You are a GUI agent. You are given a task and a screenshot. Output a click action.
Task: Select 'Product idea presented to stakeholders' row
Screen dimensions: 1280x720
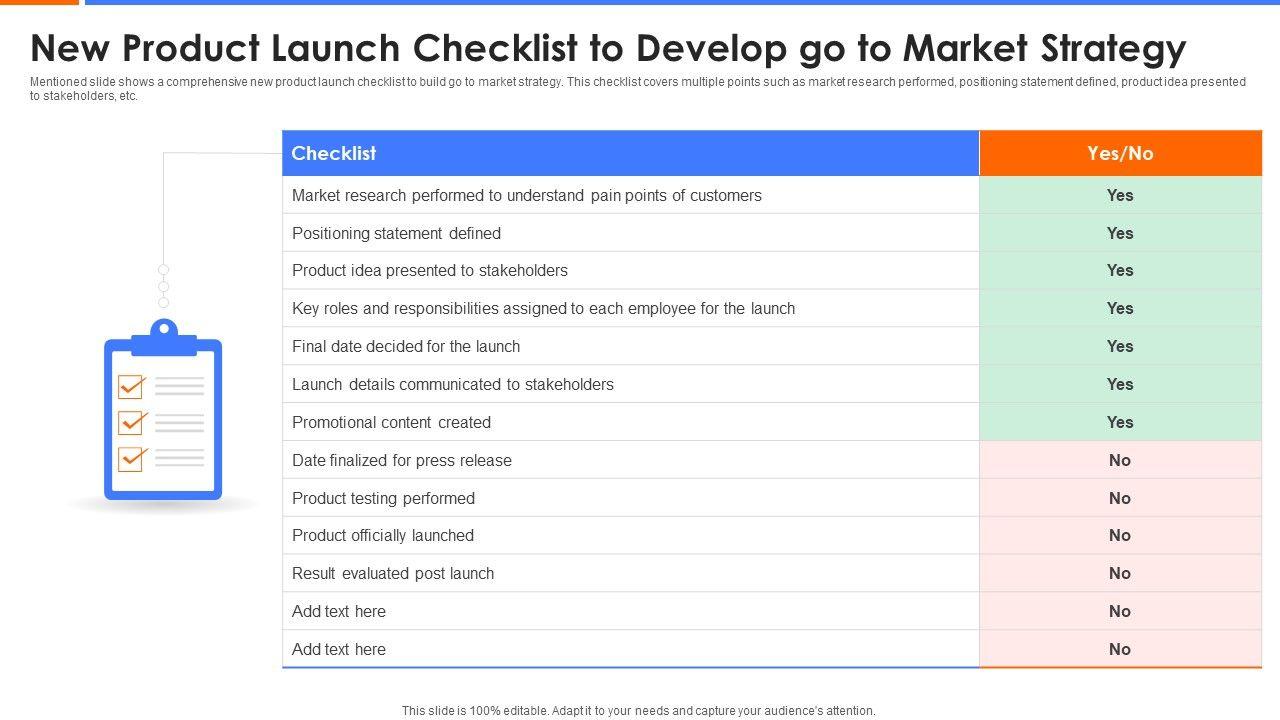point(430,271)
